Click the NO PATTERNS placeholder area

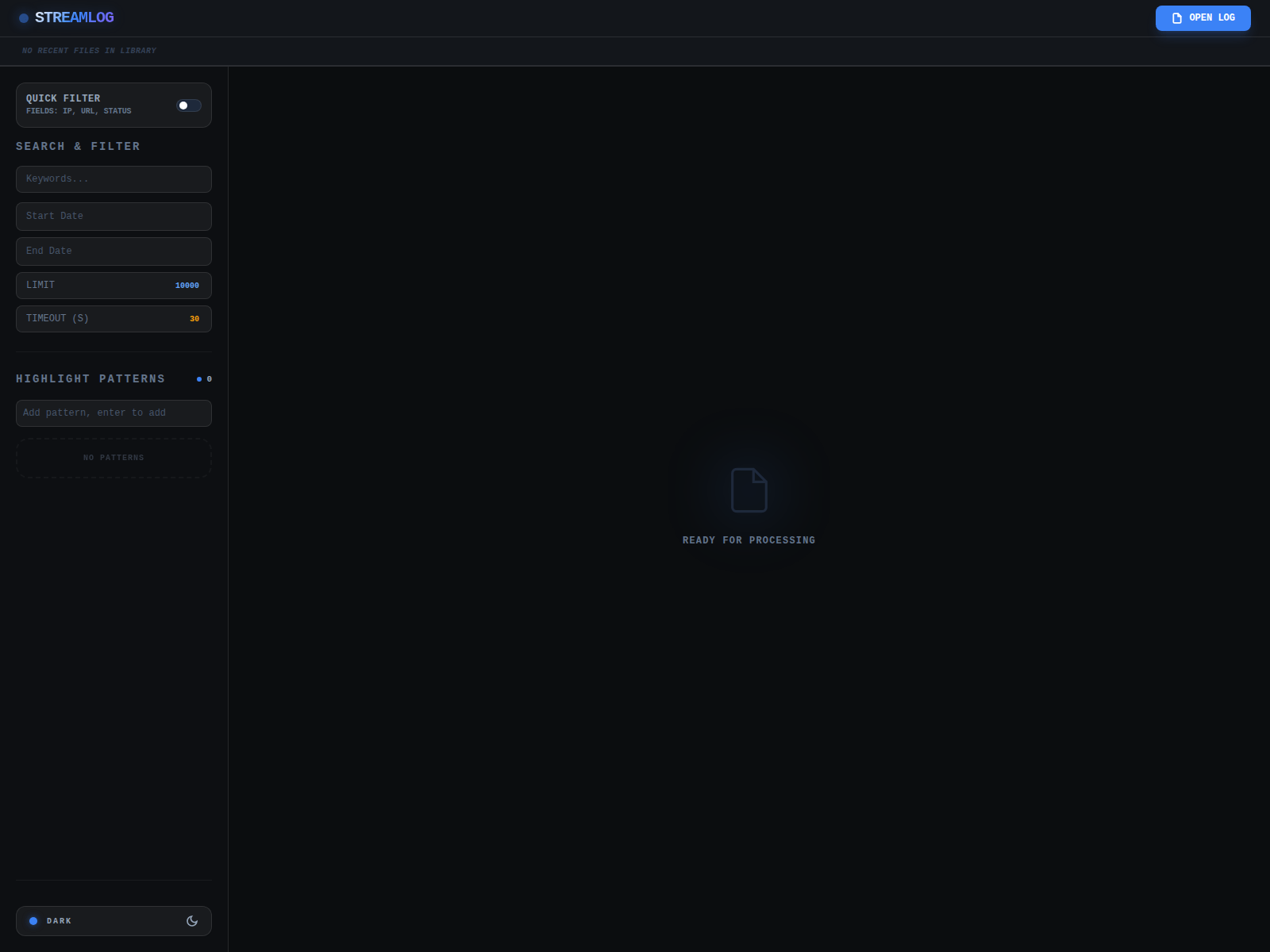point(114,458)
